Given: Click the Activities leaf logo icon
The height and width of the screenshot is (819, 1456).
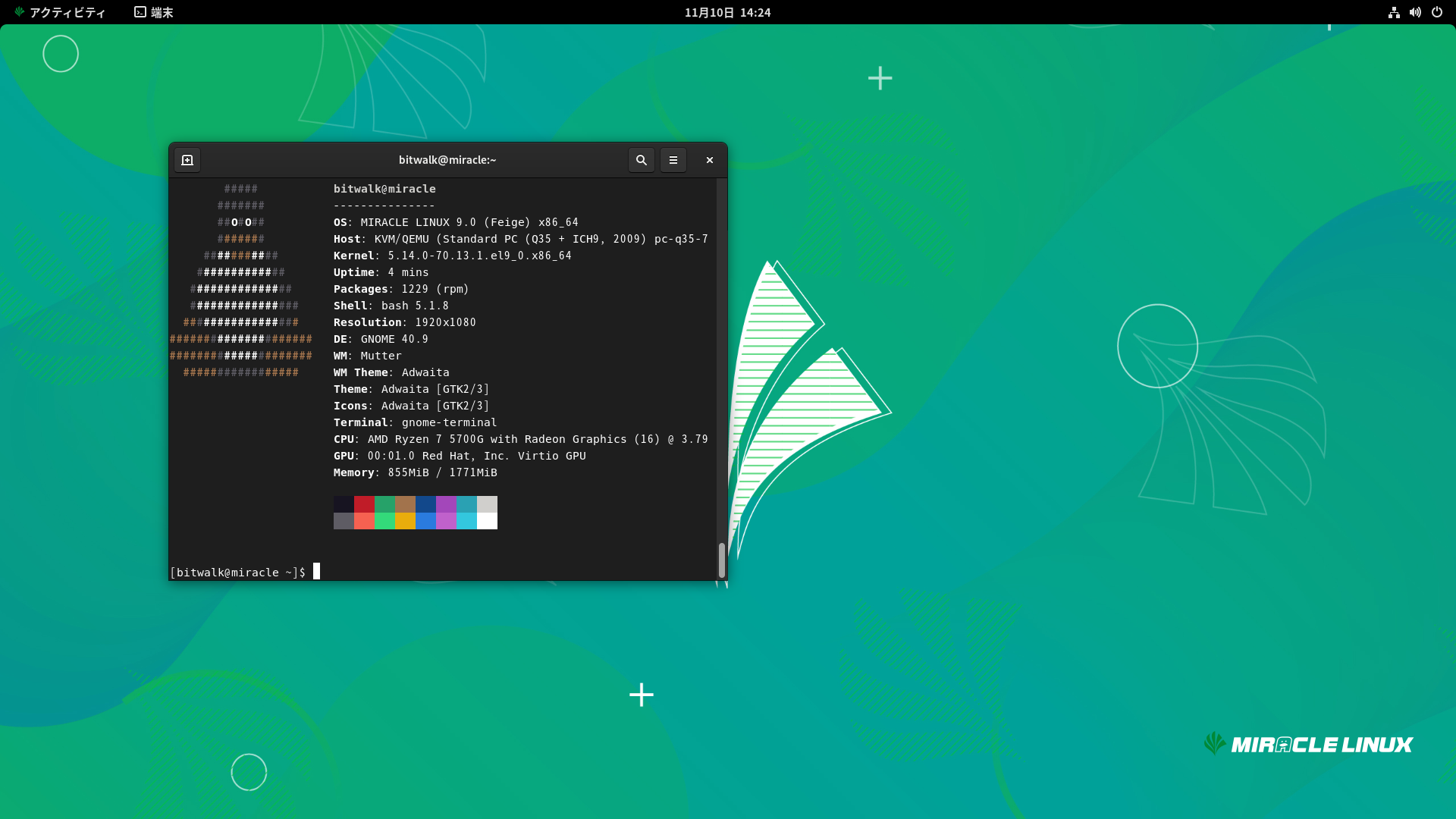Looking at the screenshot, I should (20, 12).
